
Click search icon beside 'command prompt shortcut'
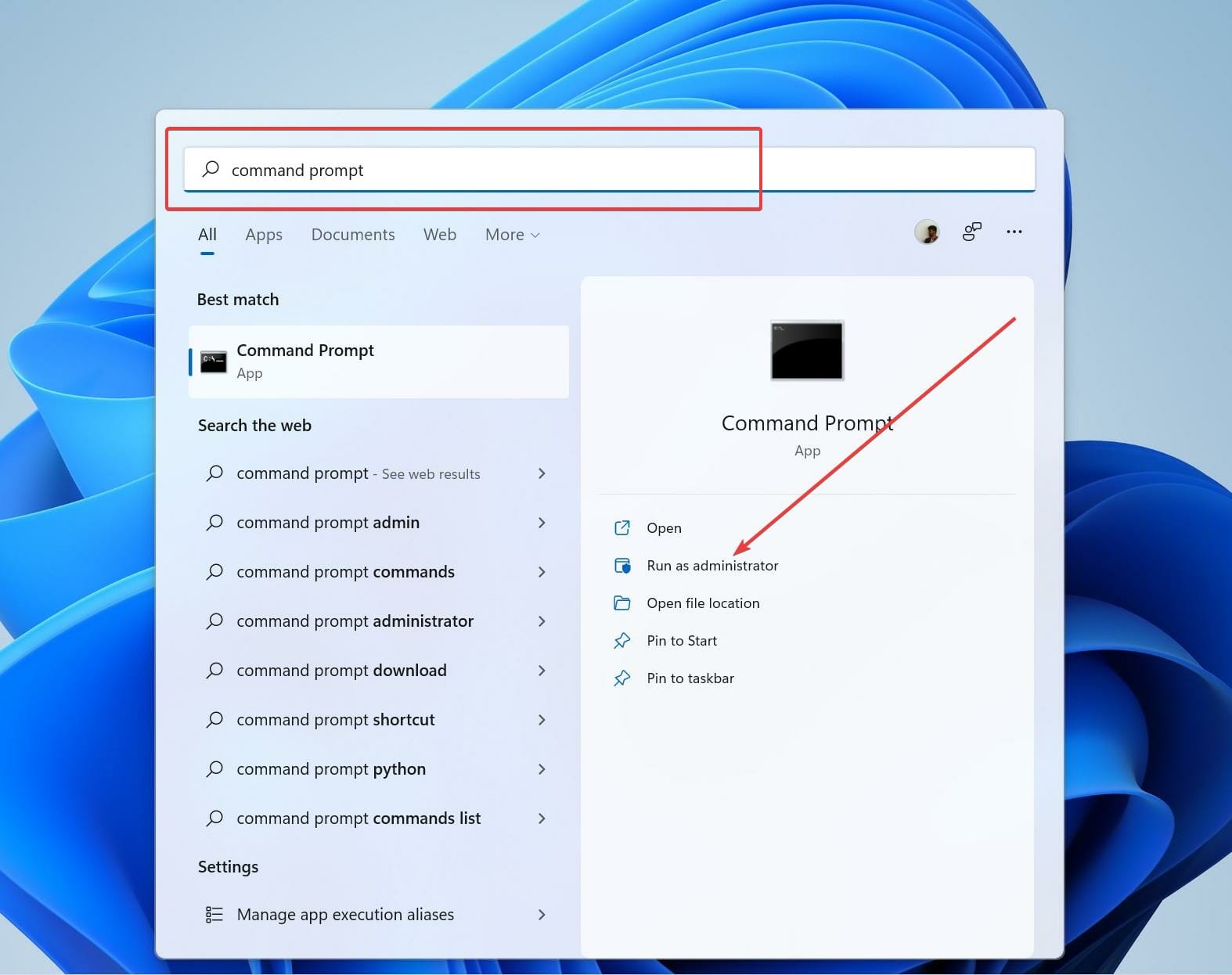click(214, 720)
